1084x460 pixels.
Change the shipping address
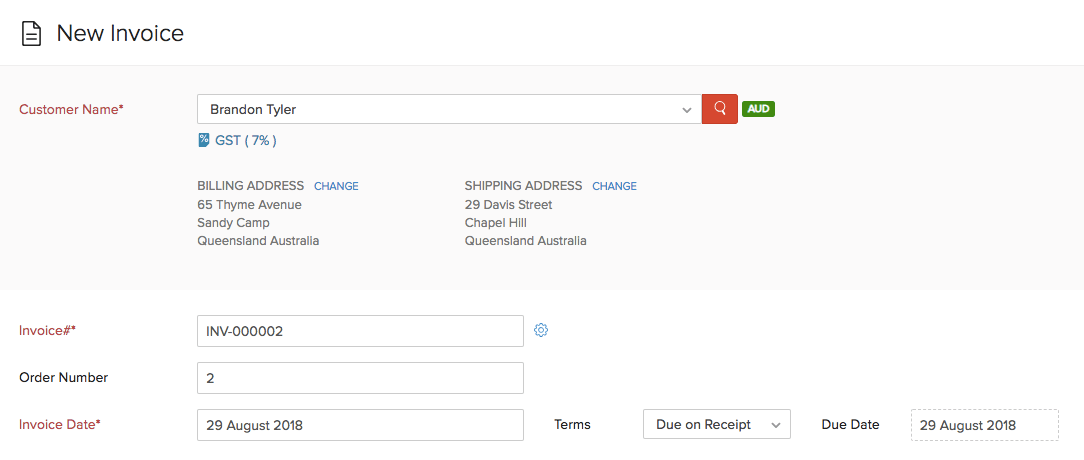(614, 186)
